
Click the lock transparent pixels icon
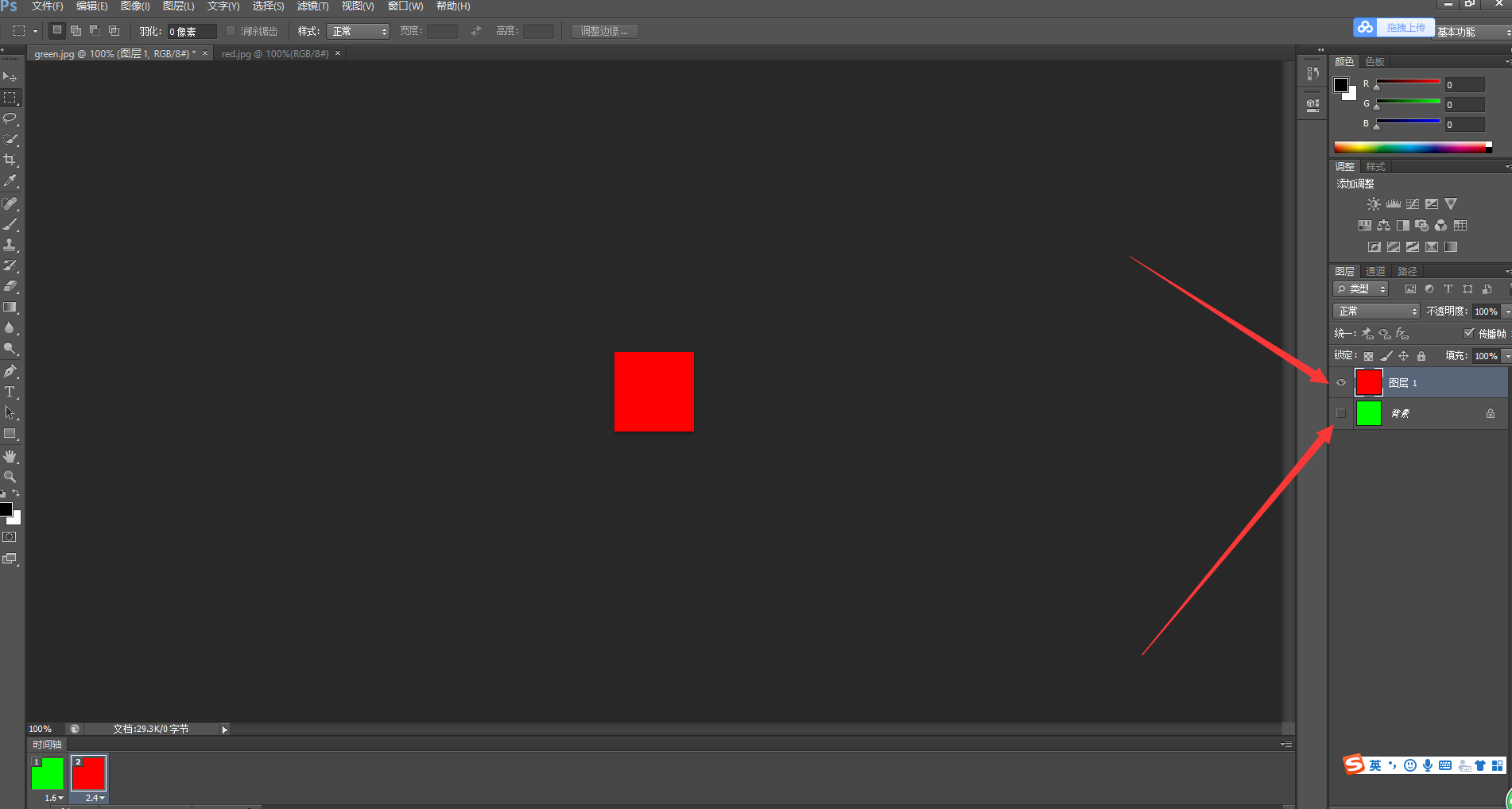(1368, 356)
